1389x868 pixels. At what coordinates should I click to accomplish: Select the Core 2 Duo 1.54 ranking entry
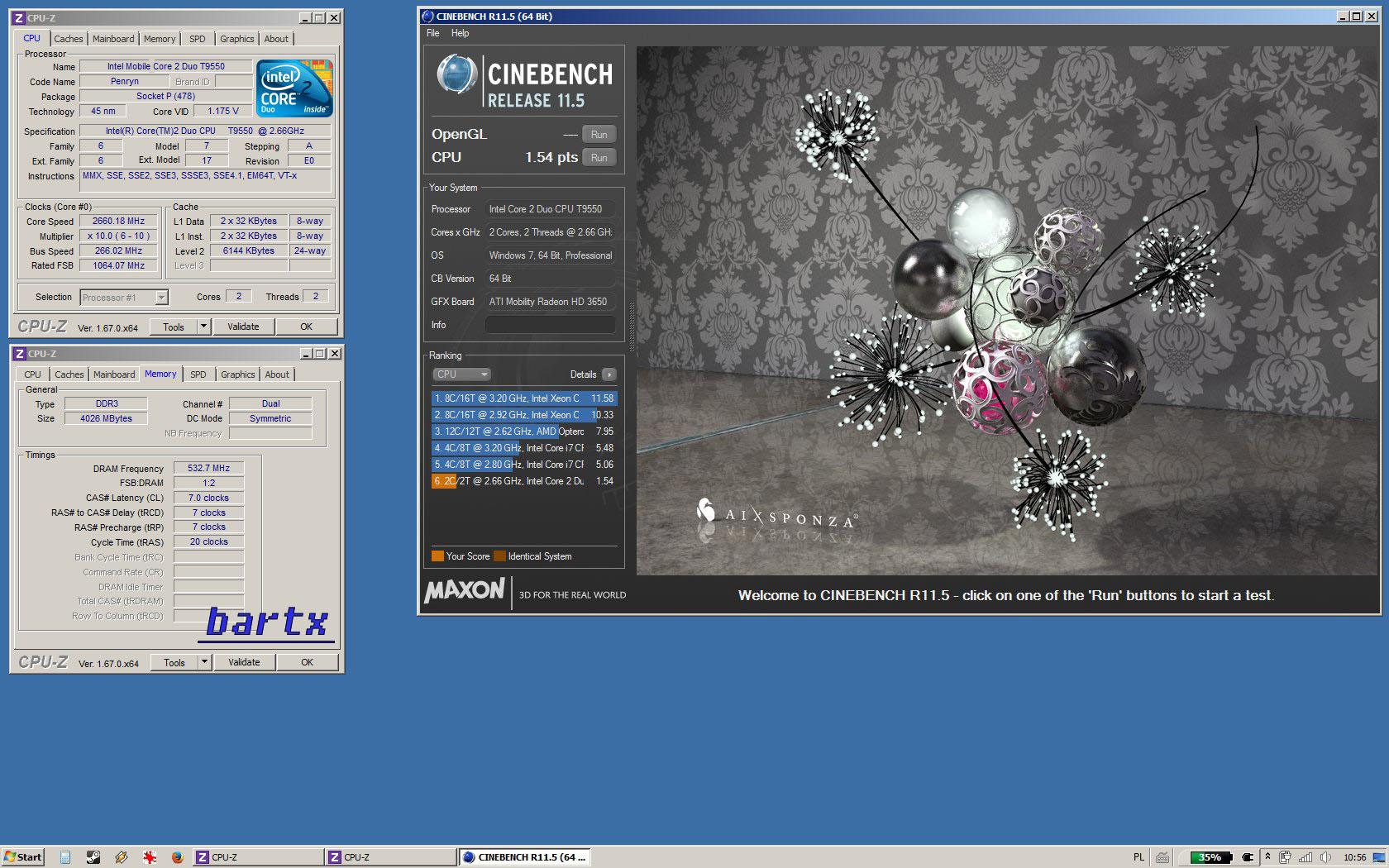tap(523, 481)
